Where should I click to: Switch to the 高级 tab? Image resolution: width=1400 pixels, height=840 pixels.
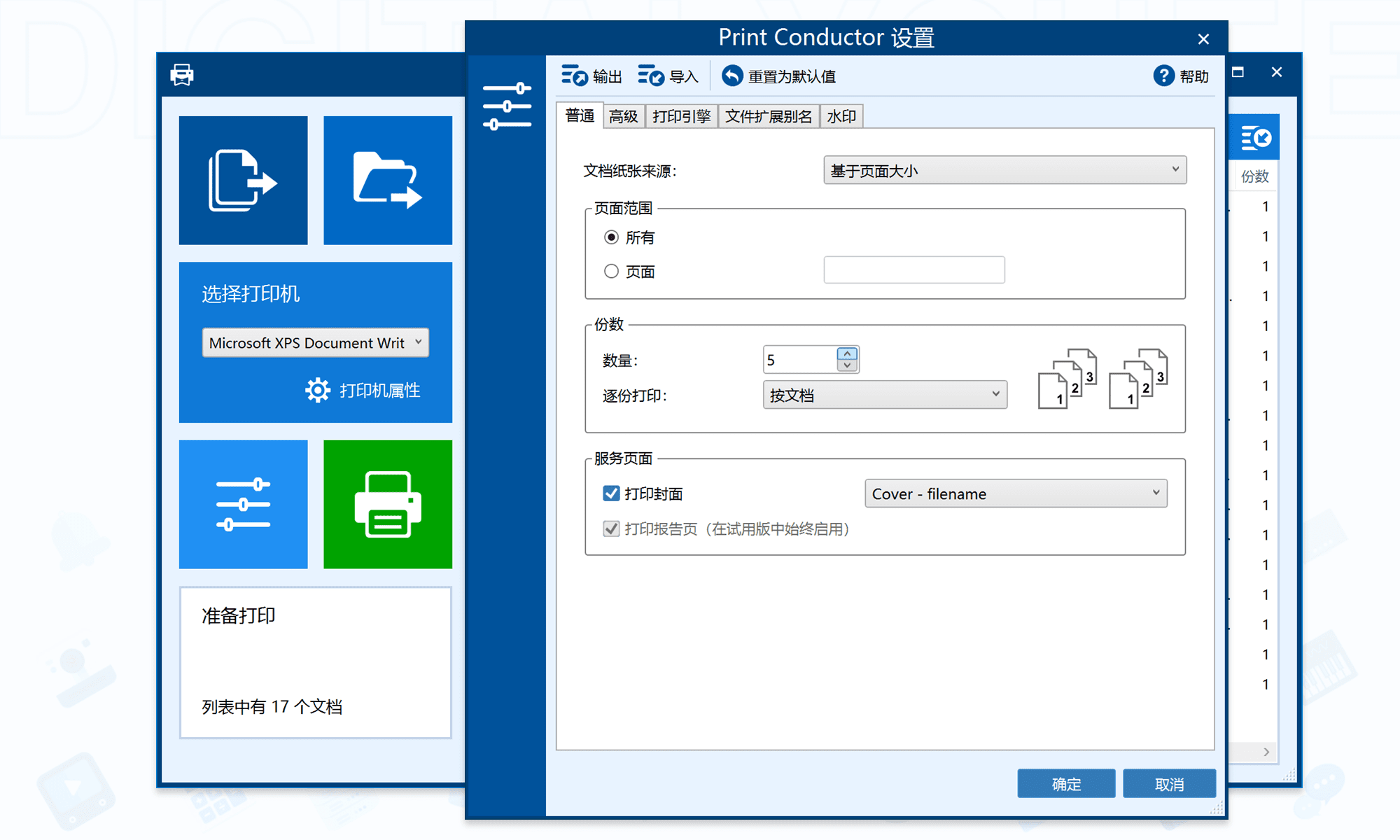623,116
